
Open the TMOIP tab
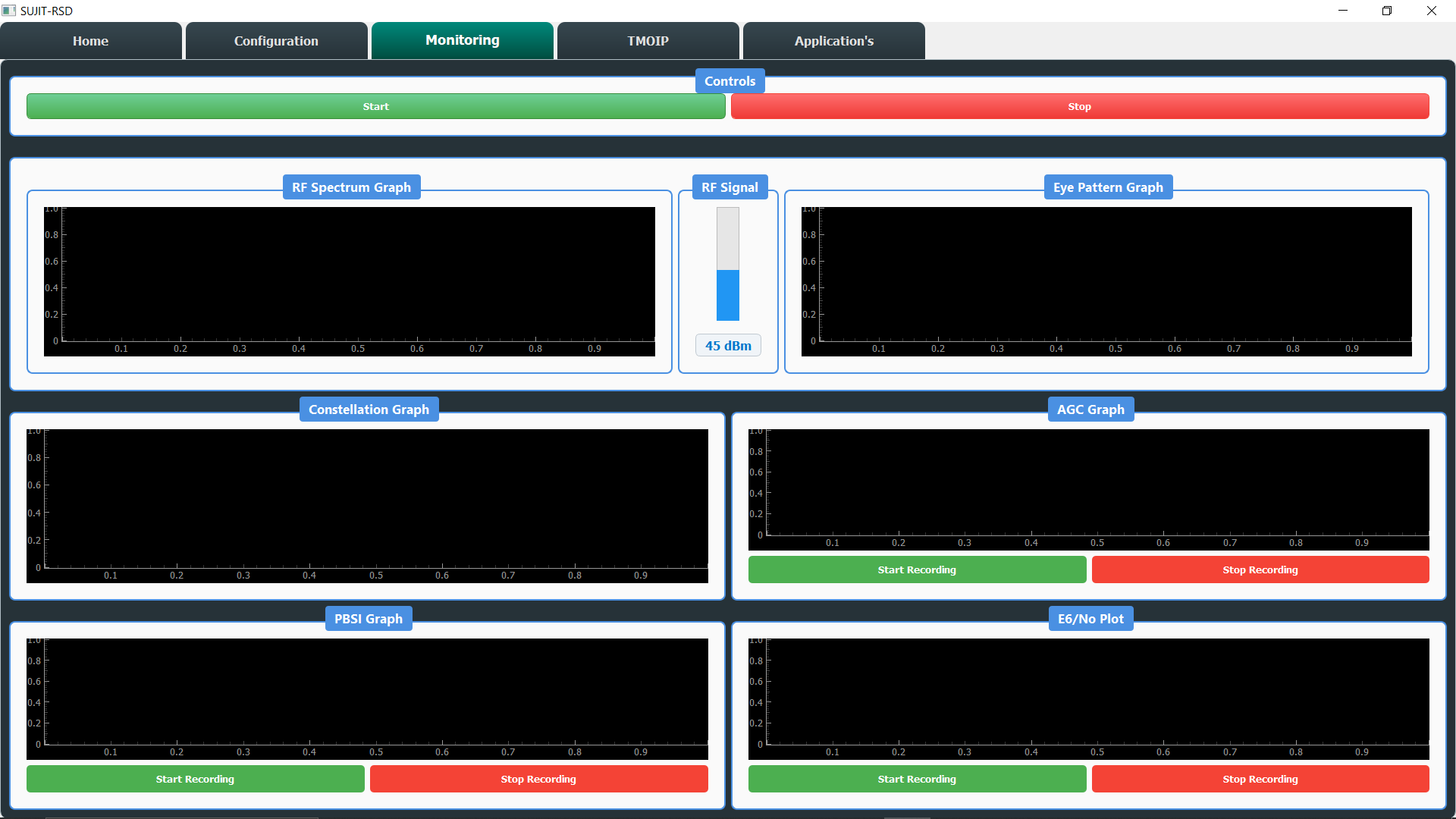648,41
